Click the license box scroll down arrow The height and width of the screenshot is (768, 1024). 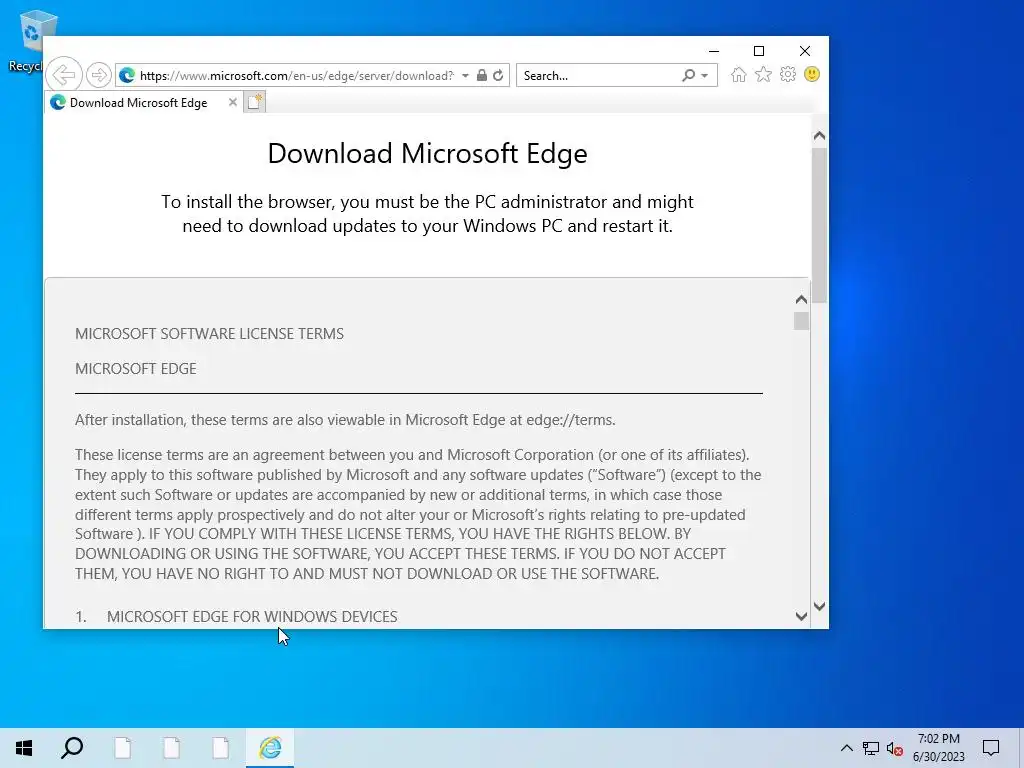pyautogui.click(x=801, y=616)
